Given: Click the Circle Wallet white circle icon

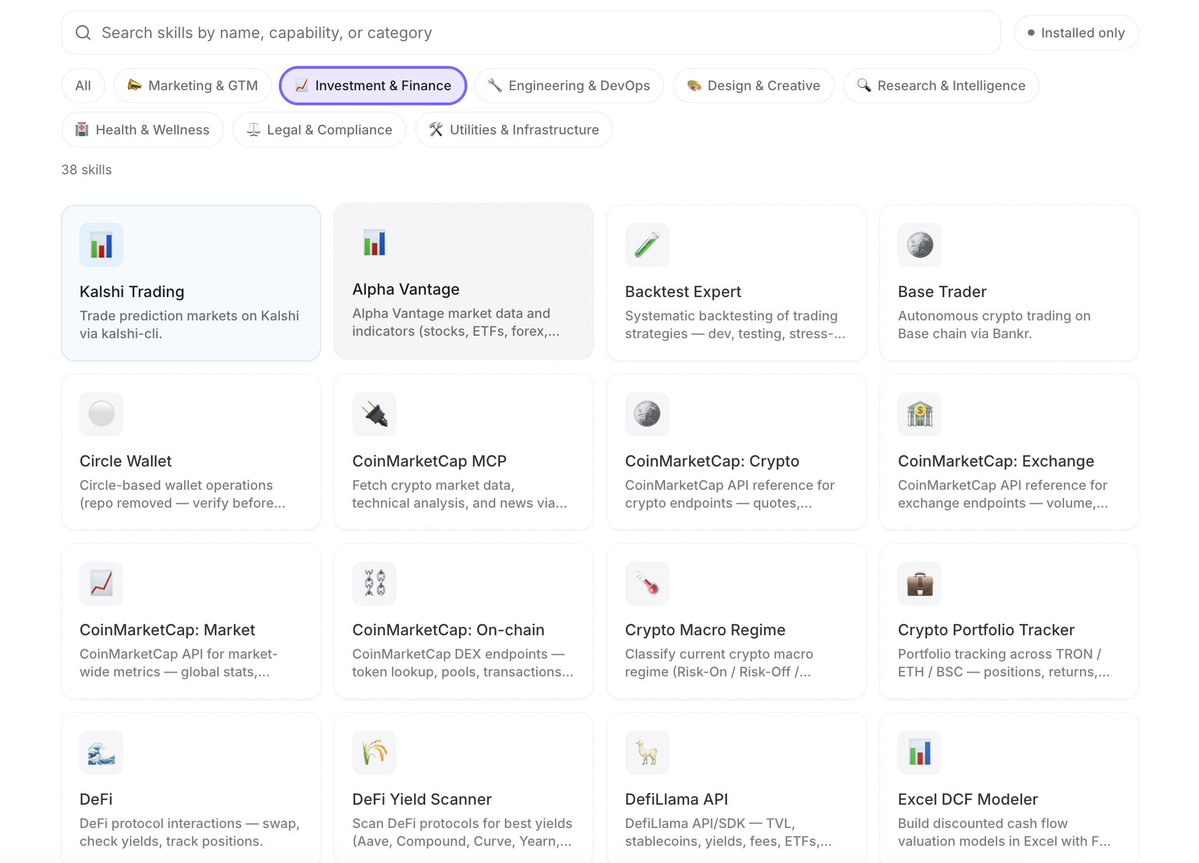Looking at the screenshot, I should tap(101, 414).
